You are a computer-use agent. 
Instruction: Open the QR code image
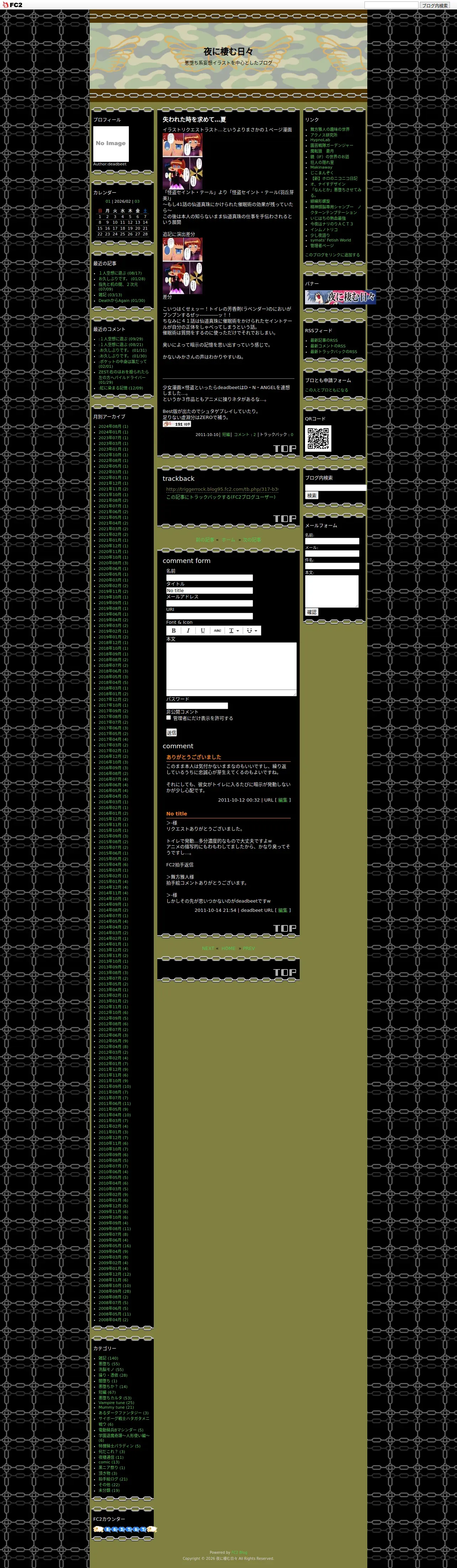point(318,438)
